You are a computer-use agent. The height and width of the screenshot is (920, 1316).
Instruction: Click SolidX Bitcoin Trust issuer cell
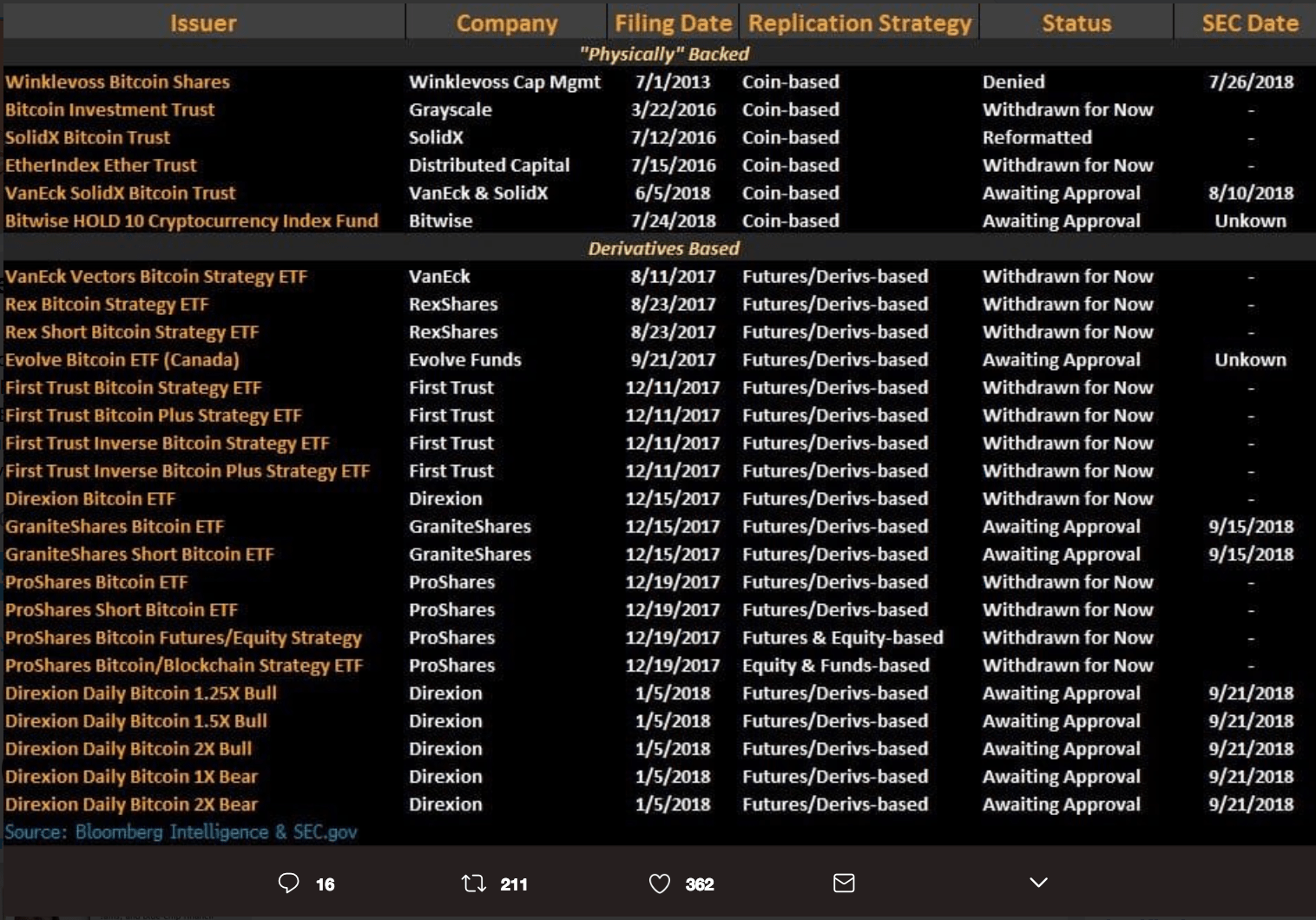pyautogui.click(x=88, y=137)
